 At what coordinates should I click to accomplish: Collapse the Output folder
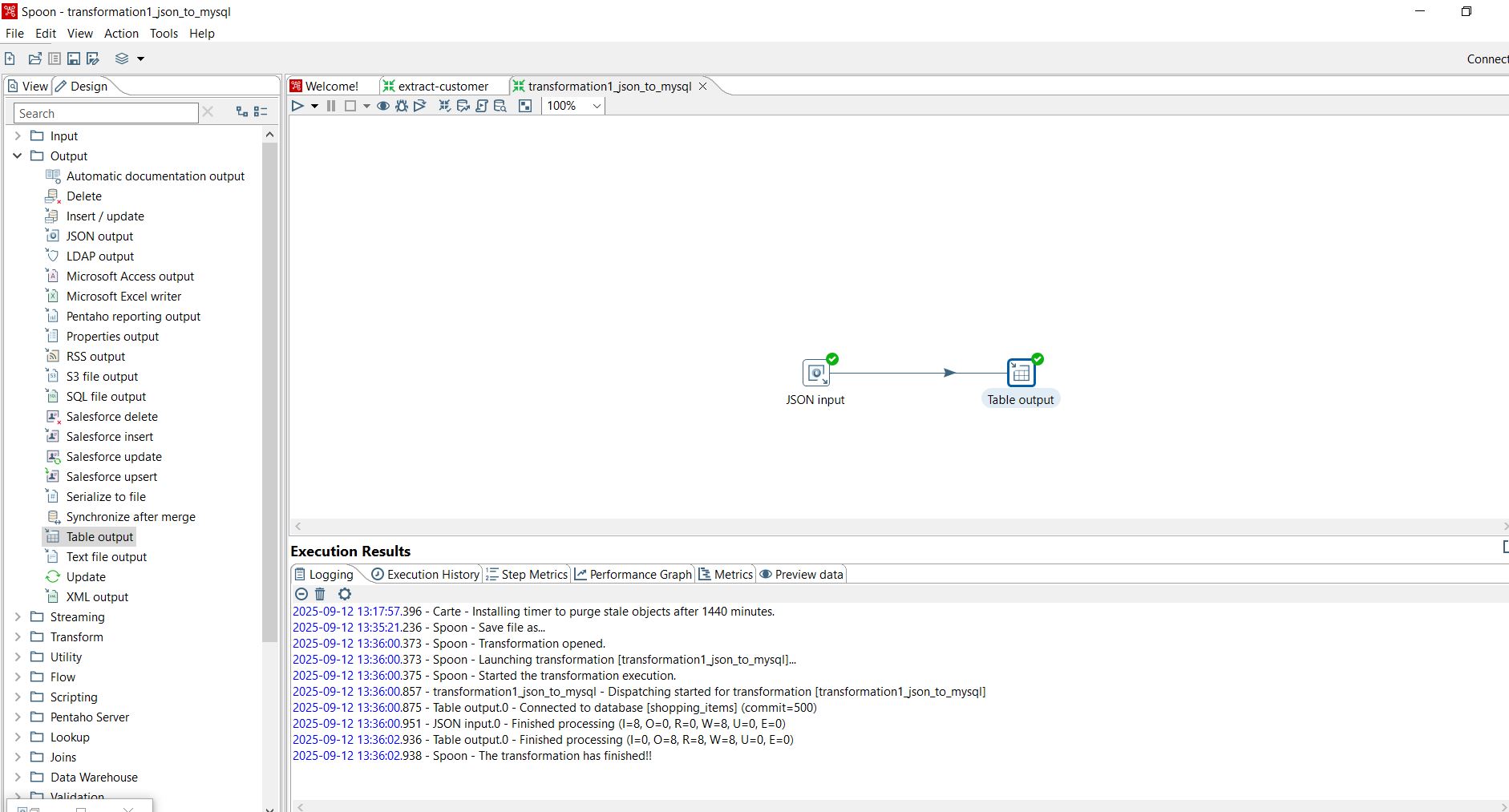click(x=18, y=156)
